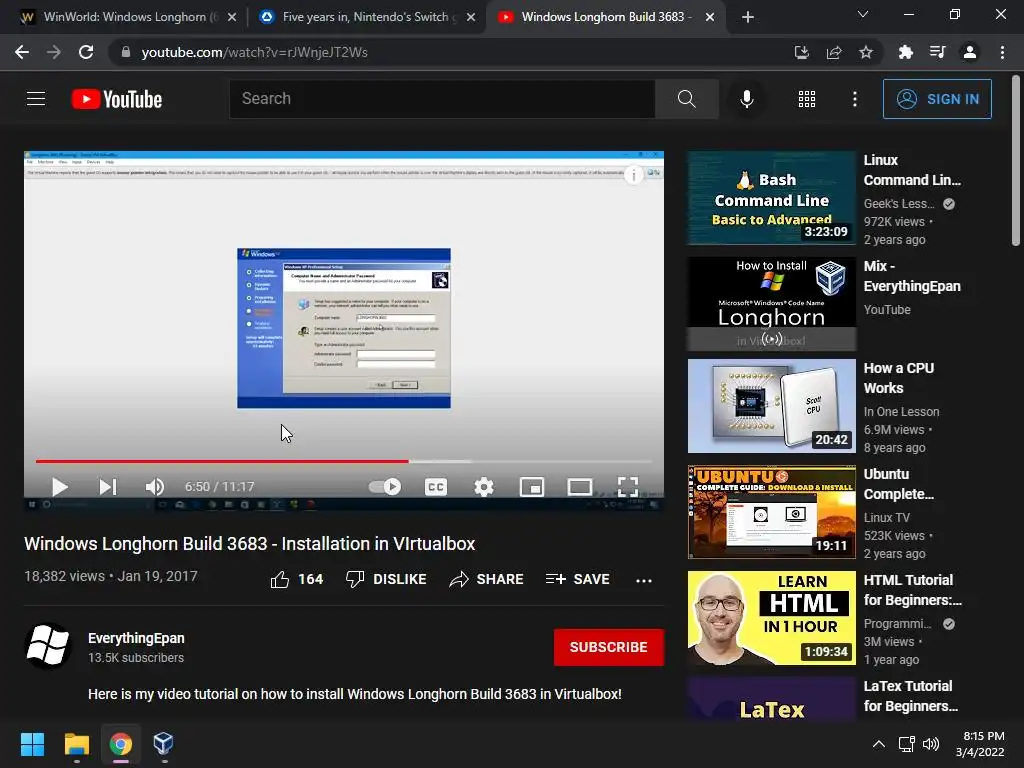This screenshot has height=768, width=1024.
Task: Go to YouTube home via logo
Action: tap(116, 99)
